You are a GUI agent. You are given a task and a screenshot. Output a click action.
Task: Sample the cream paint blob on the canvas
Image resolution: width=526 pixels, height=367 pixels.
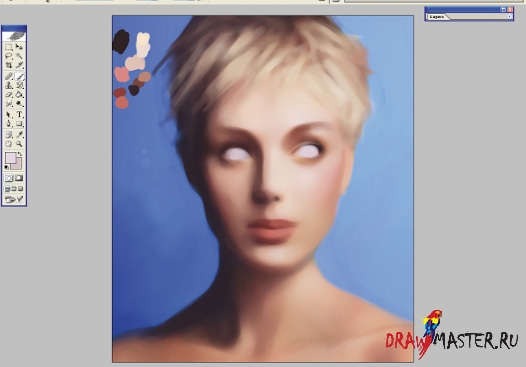143,40
